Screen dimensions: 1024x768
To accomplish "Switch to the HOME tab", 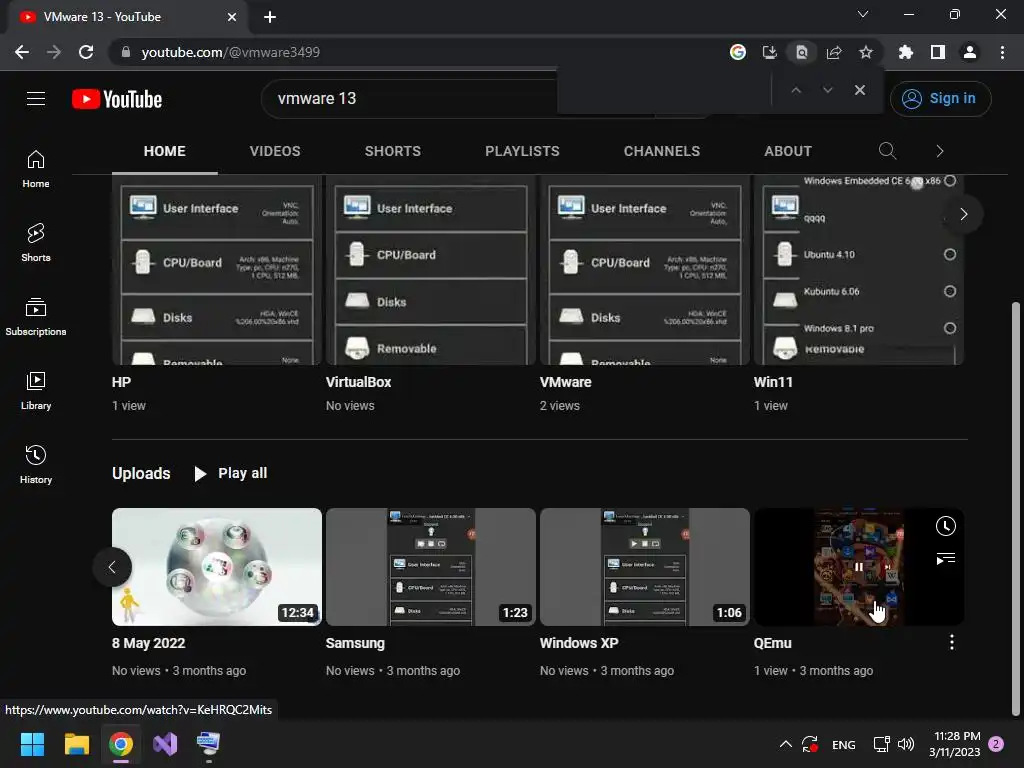I will [165, 151].
